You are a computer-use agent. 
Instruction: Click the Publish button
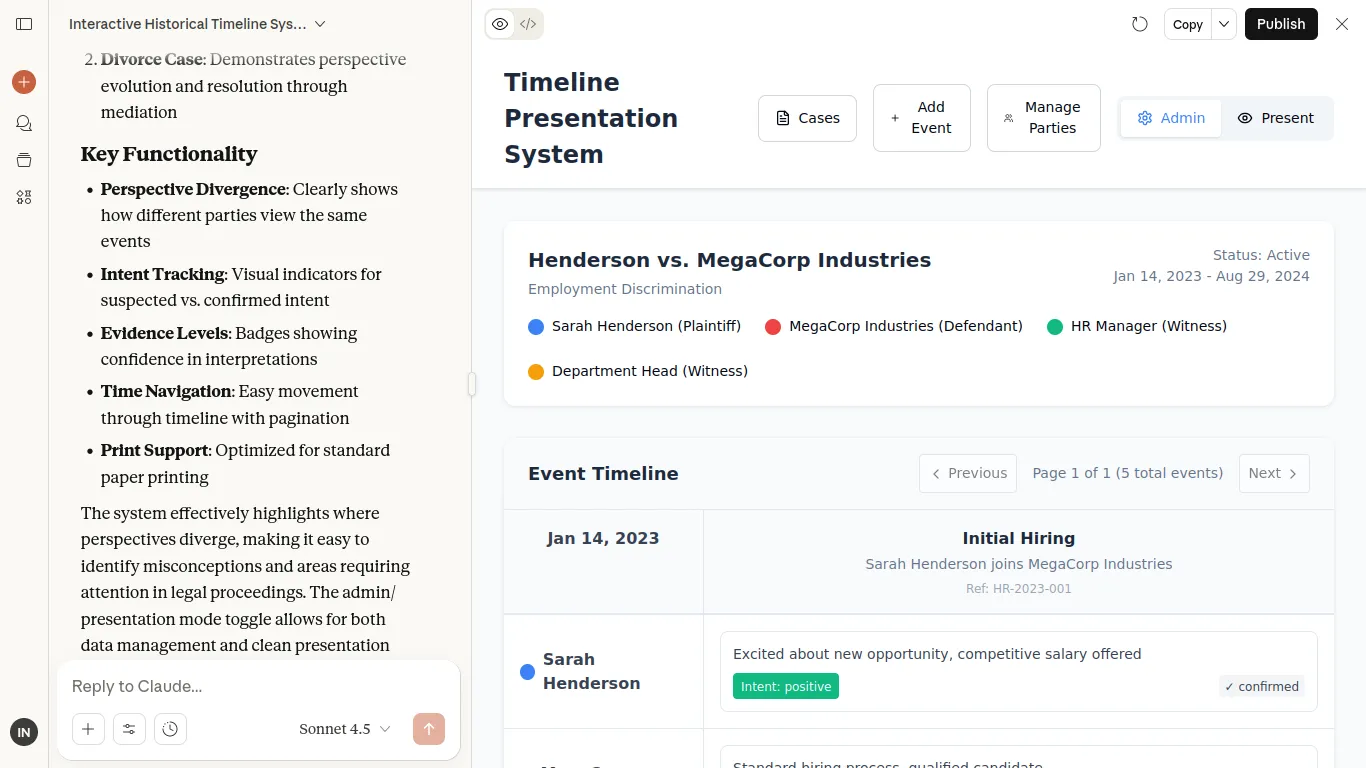1280,24
